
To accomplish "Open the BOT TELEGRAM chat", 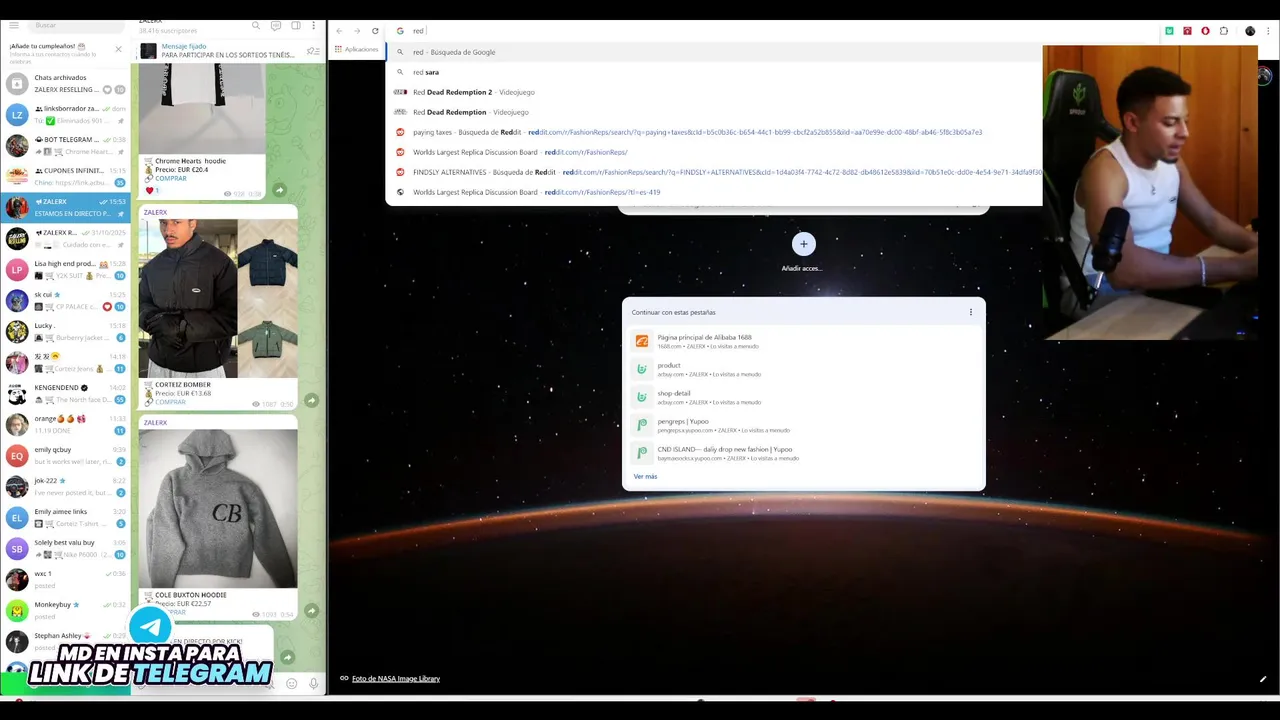I will tap(65, 145).
